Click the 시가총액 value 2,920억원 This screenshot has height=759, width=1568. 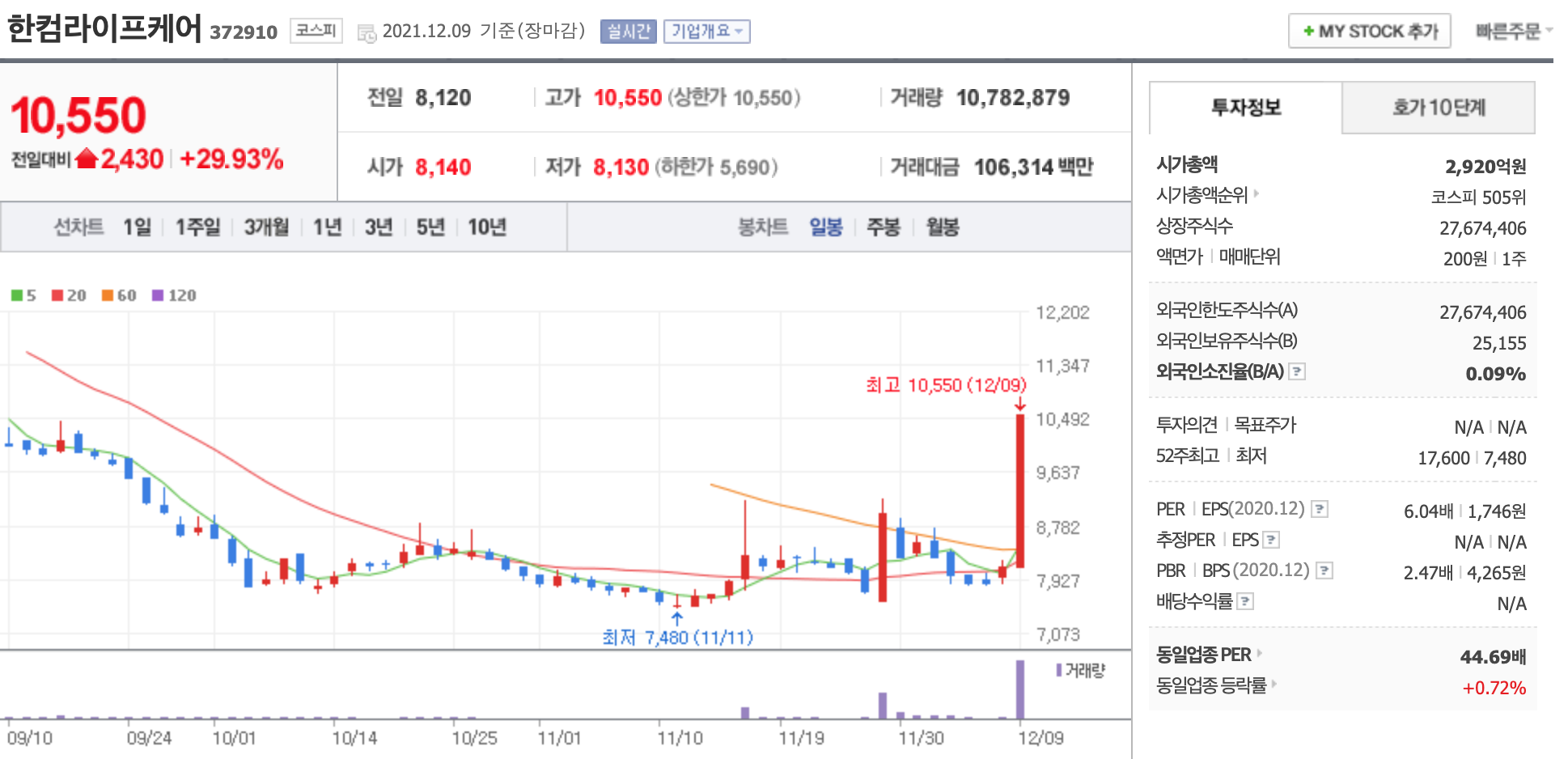click(x=1486, y=167)
